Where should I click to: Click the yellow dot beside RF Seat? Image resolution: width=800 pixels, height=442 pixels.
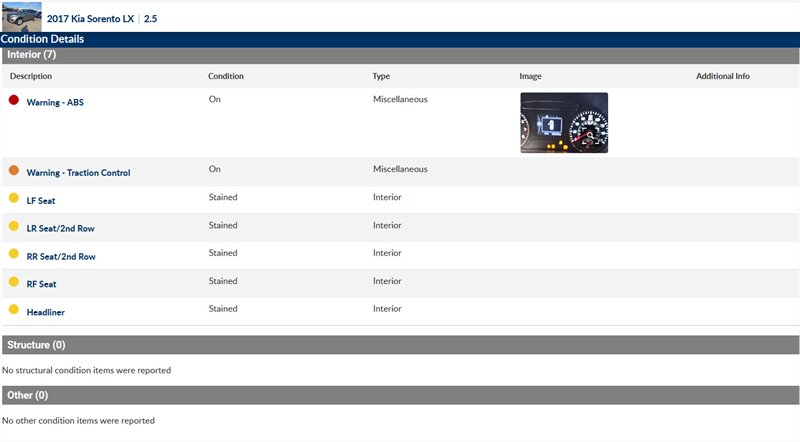click(x=14, y=283)
